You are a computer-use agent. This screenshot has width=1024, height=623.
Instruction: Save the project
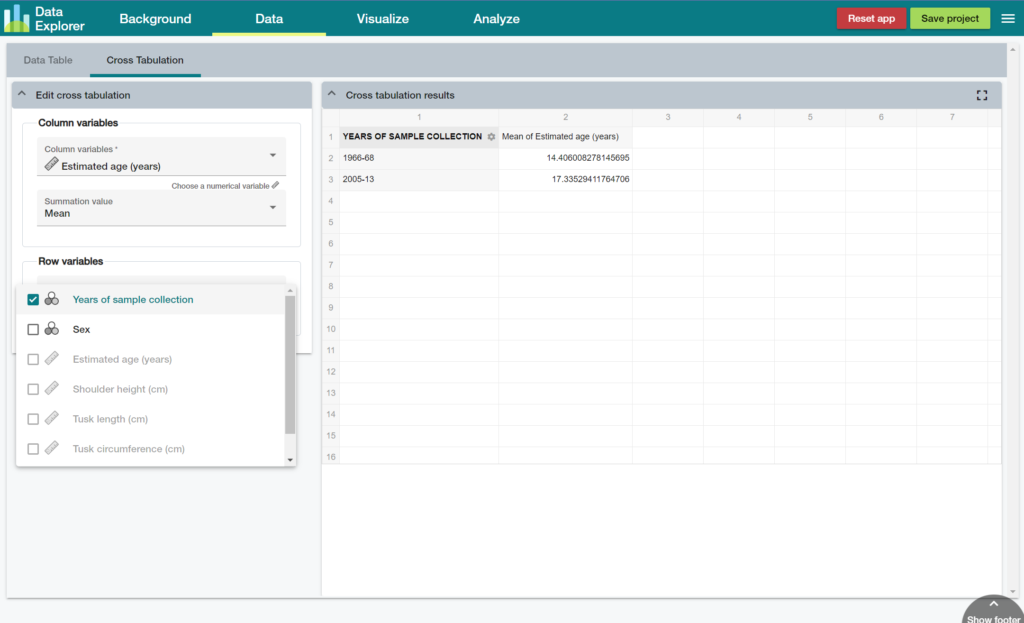[x=948, y=17]
